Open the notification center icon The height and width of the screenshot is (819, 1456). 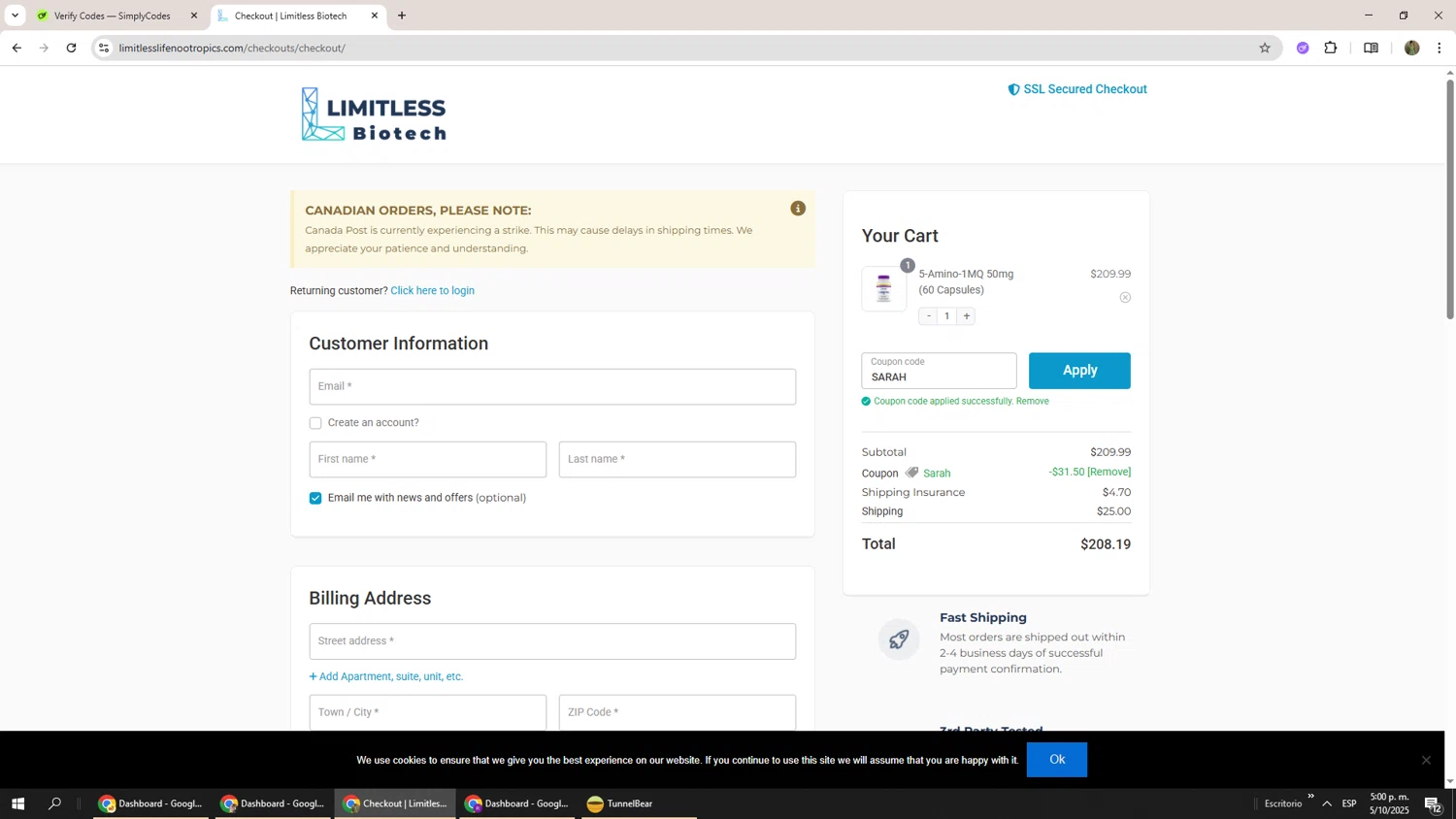(x=1433, y=804)
